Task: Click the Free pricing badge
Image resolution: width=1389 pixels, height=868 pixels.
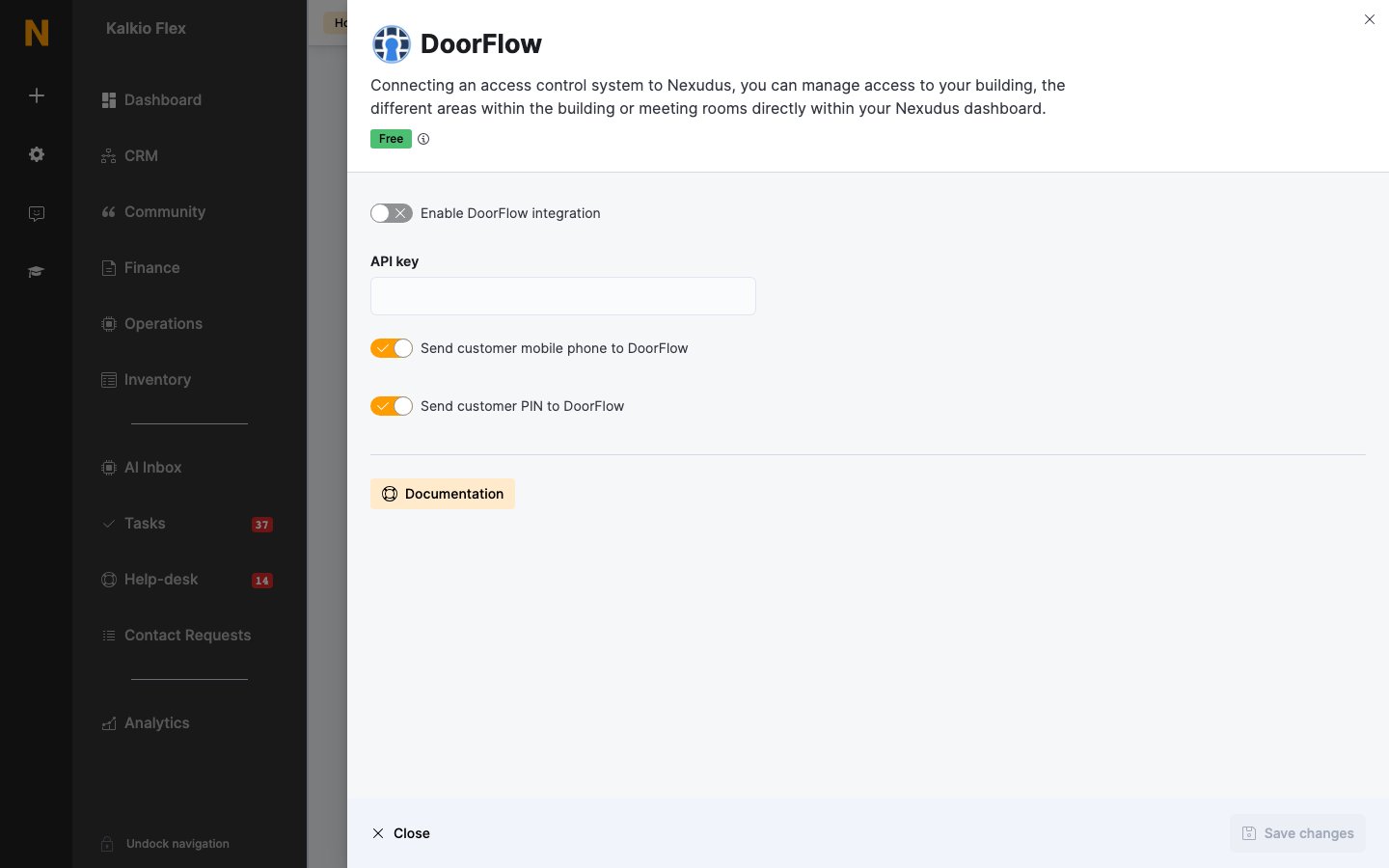Action: 391,139
